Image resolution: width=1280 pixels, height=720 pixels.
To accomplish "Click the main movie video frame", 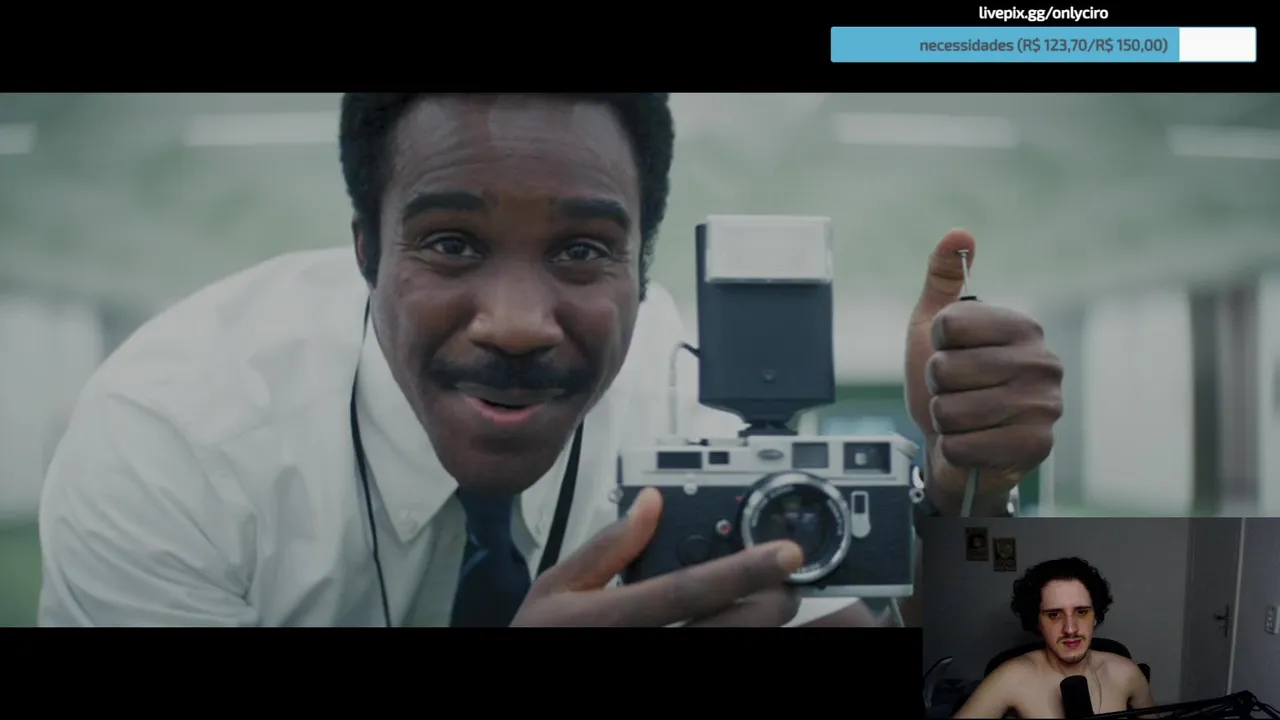I will 640,360.
